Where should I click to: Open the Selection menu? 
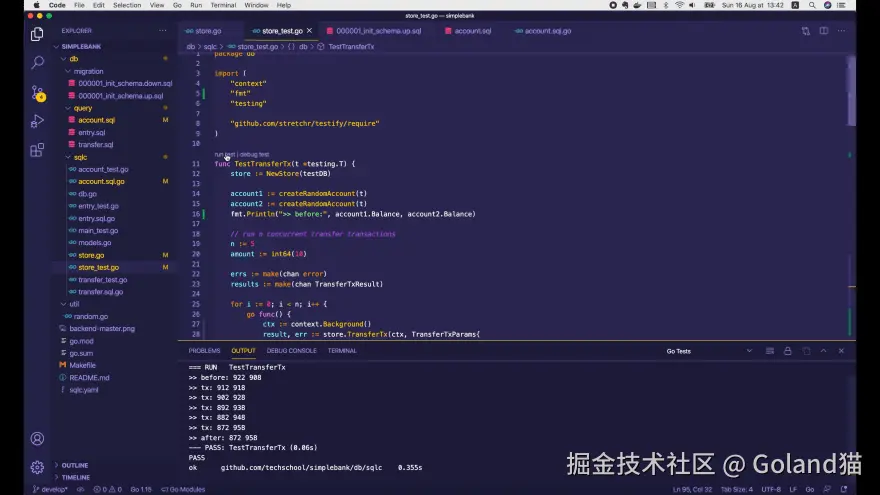click(127, 5)
